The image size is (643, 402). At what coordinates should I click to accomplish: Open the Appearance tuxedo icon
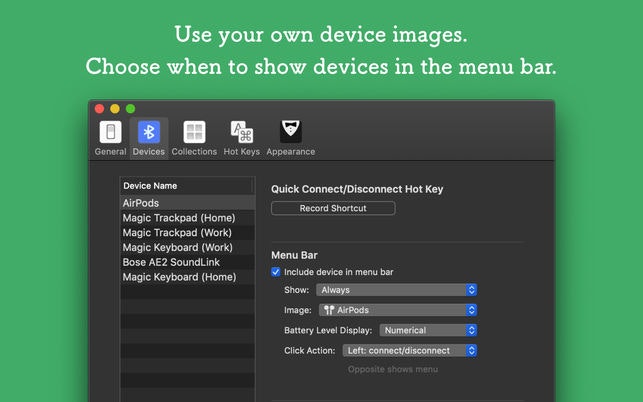291,132
